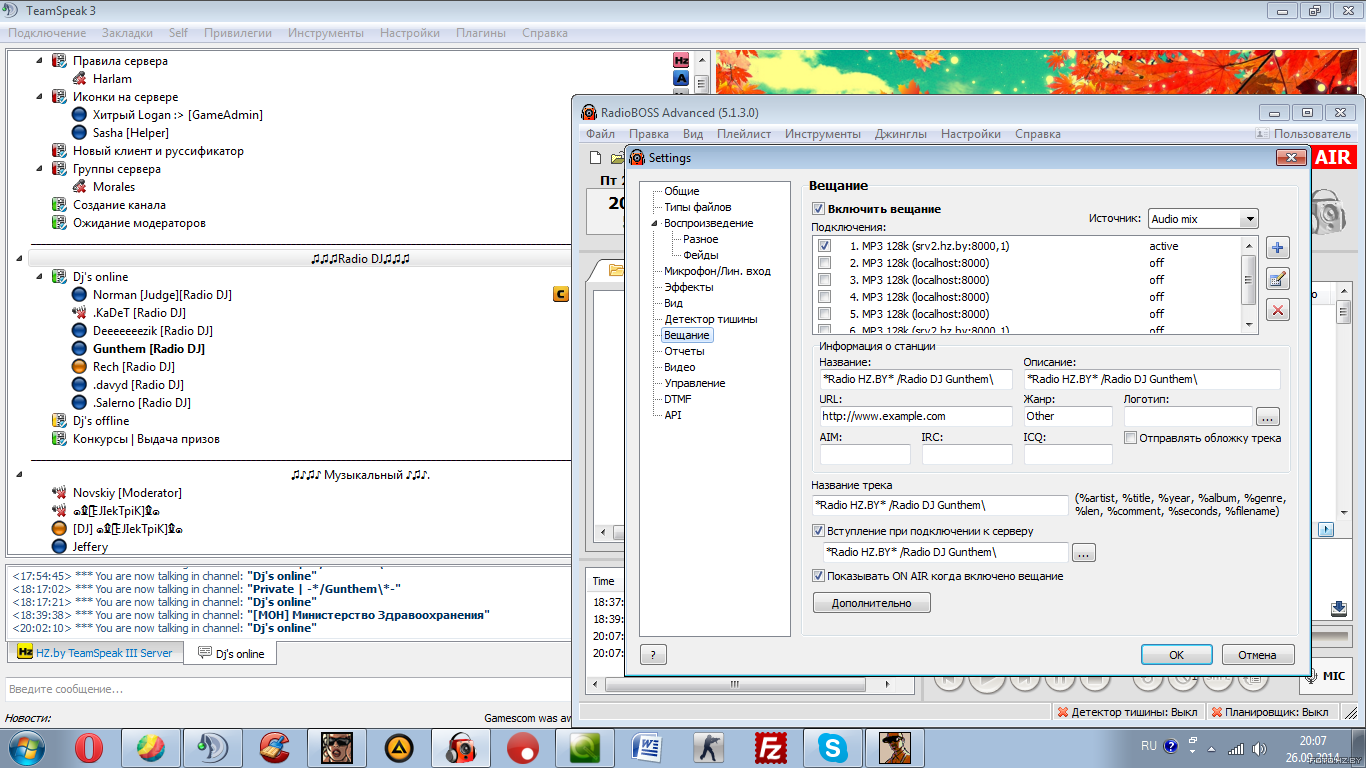Image resolution: width=1366 pixels, height=768 pixels.
Task: Click the RadioBOSS new playlist icon
Action: coord(596,157)
